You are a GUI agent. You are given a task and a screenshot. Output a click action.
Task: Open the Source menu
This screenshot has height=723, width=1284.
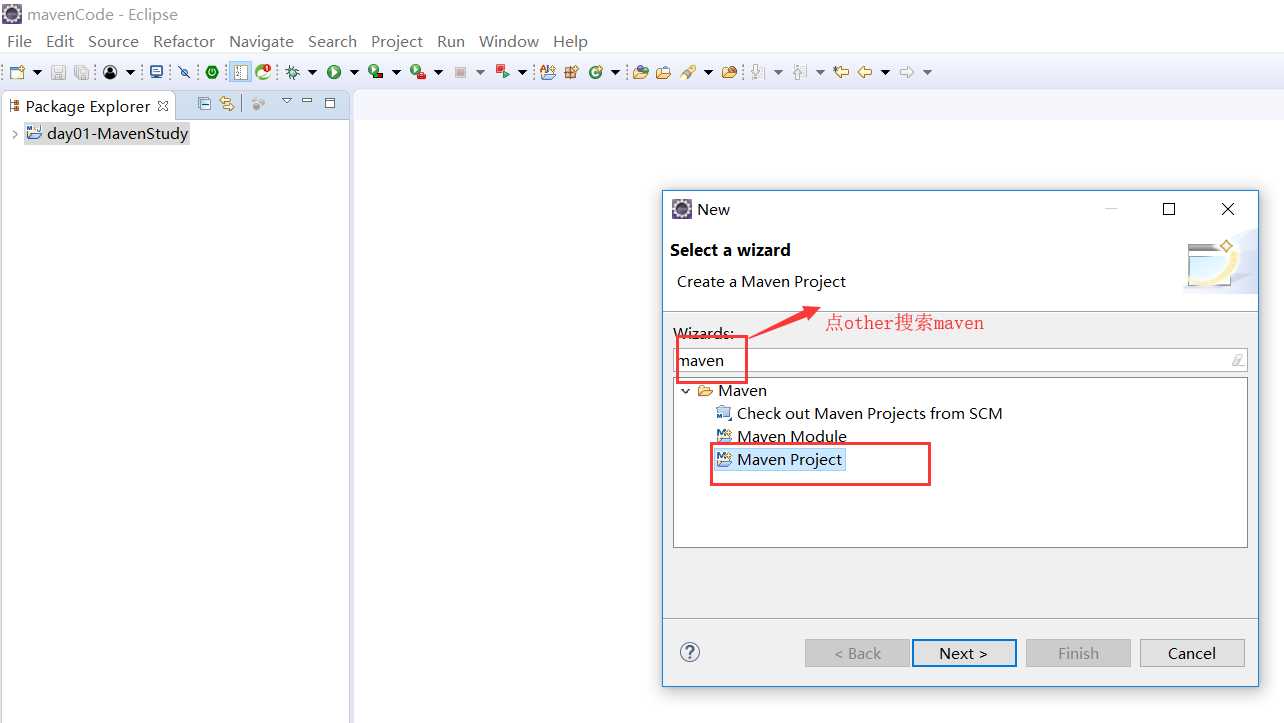(113, 41)
